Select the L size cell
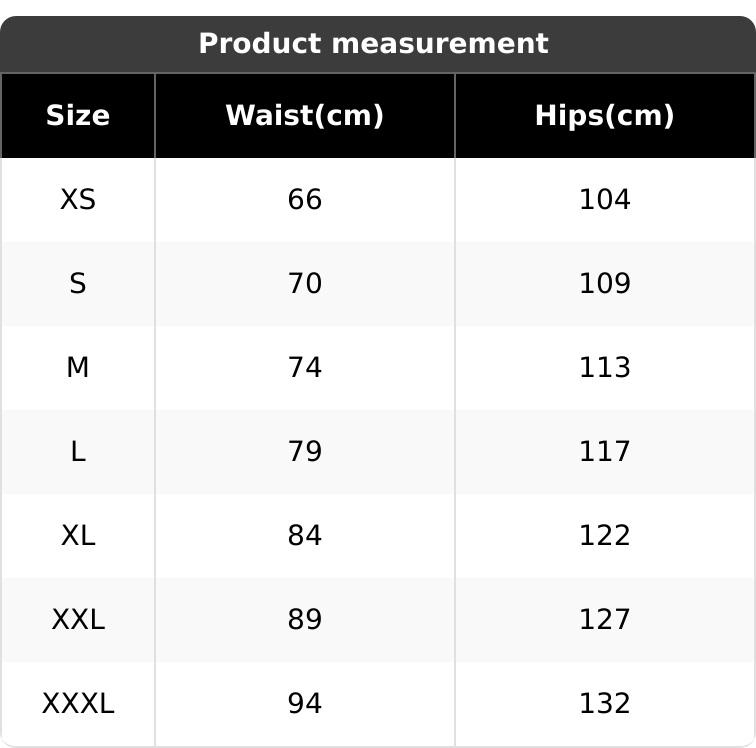The height and width of the screenshot is (748, 756). (78, 452)
